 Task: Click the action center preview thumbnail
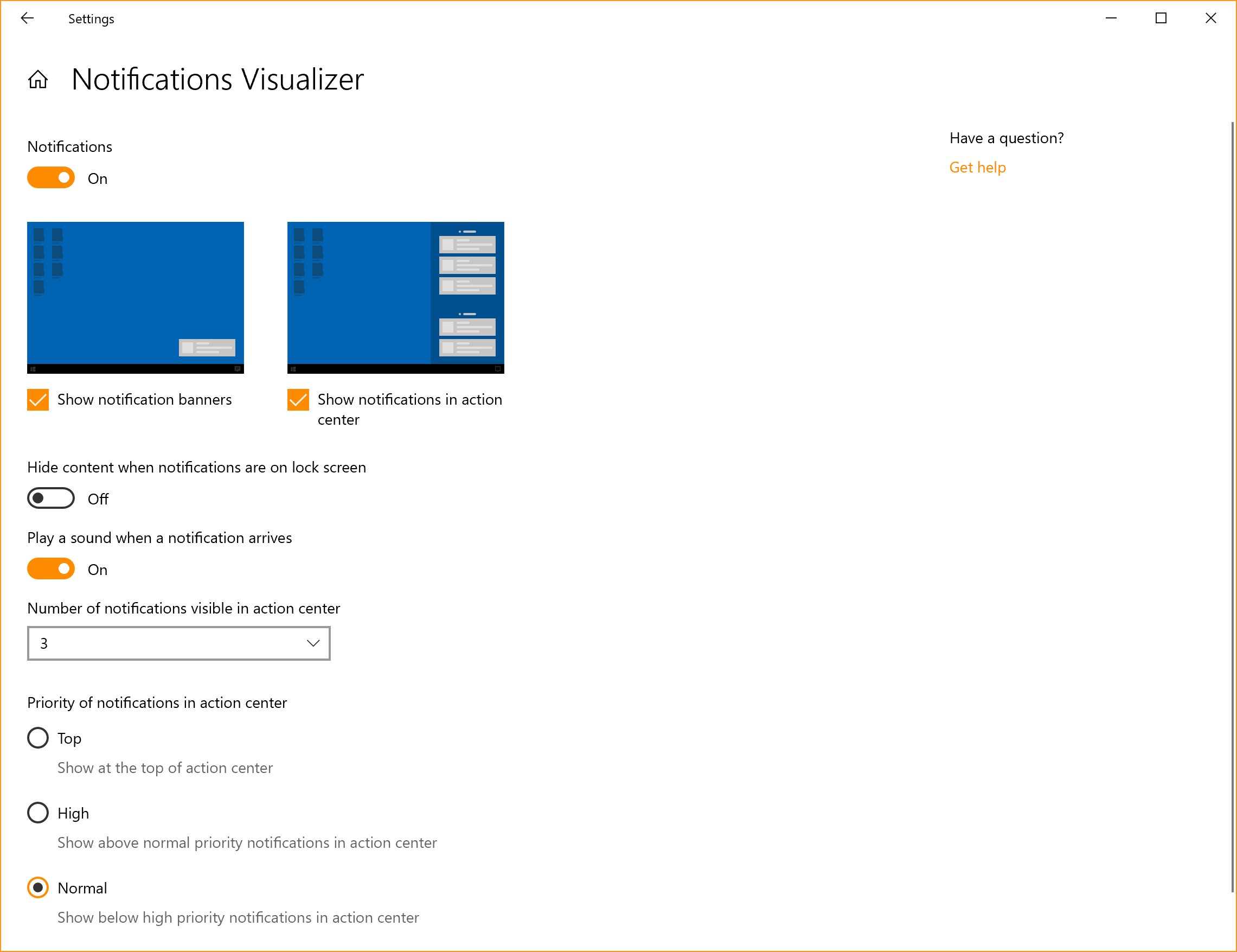coord(396,296)
